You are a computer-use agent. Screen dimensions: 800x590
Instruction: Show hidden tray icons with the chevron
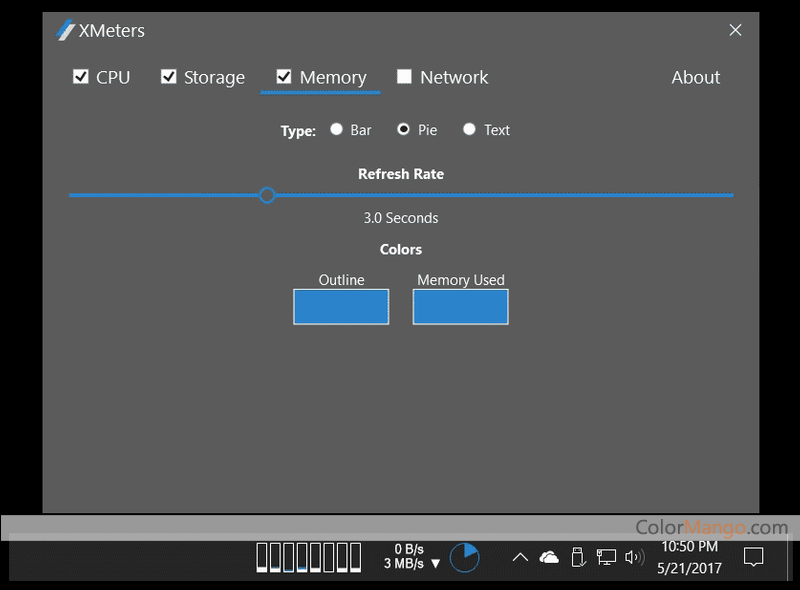520,557
